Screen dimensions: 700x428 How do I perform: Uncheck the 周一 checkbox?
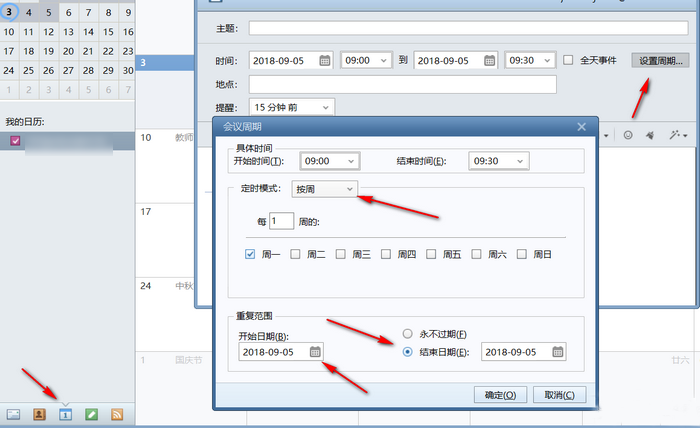[x=251, y=254]
